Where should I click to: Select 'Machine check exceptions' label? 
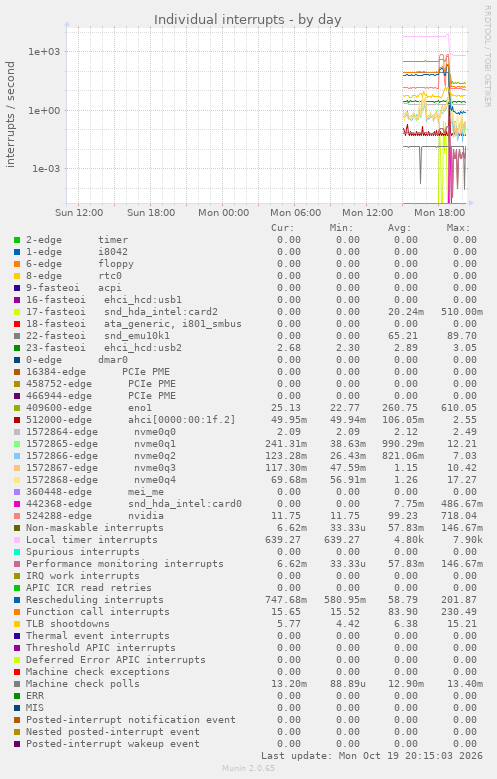click(98, 672)
